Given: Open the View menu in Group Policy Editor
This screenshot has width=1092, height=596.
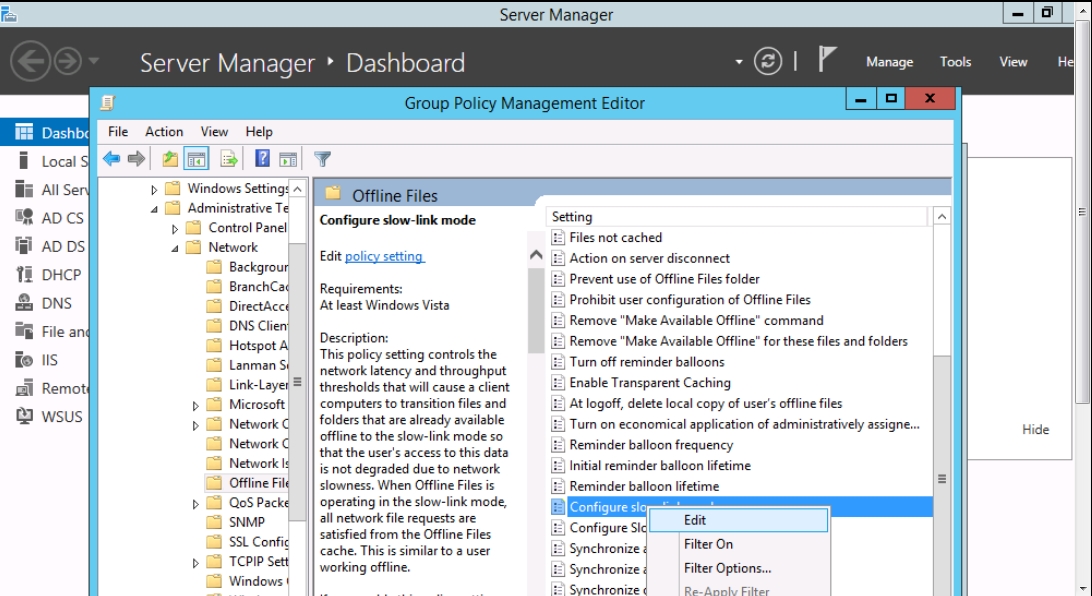Looking at the screenshot, I should 214,132.
